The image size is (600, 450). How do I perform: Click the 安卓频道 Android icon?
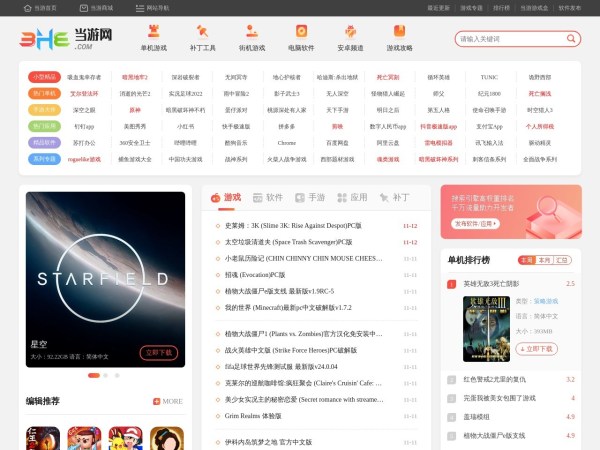[350, 31]
